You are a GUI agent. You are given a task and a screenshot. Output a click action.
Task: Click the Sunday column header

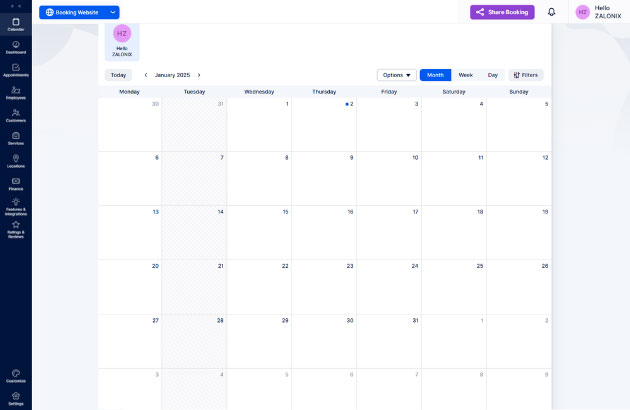point(519,92)
